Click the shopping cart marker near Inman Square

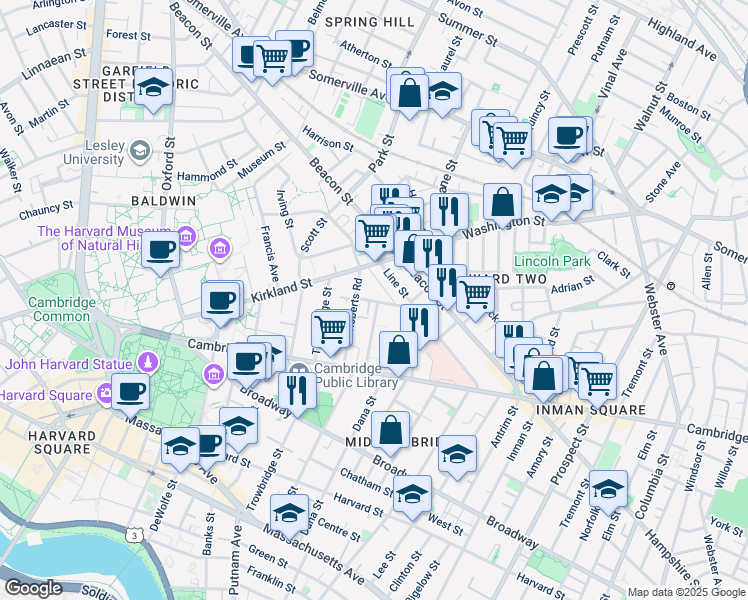click(597, 379)
